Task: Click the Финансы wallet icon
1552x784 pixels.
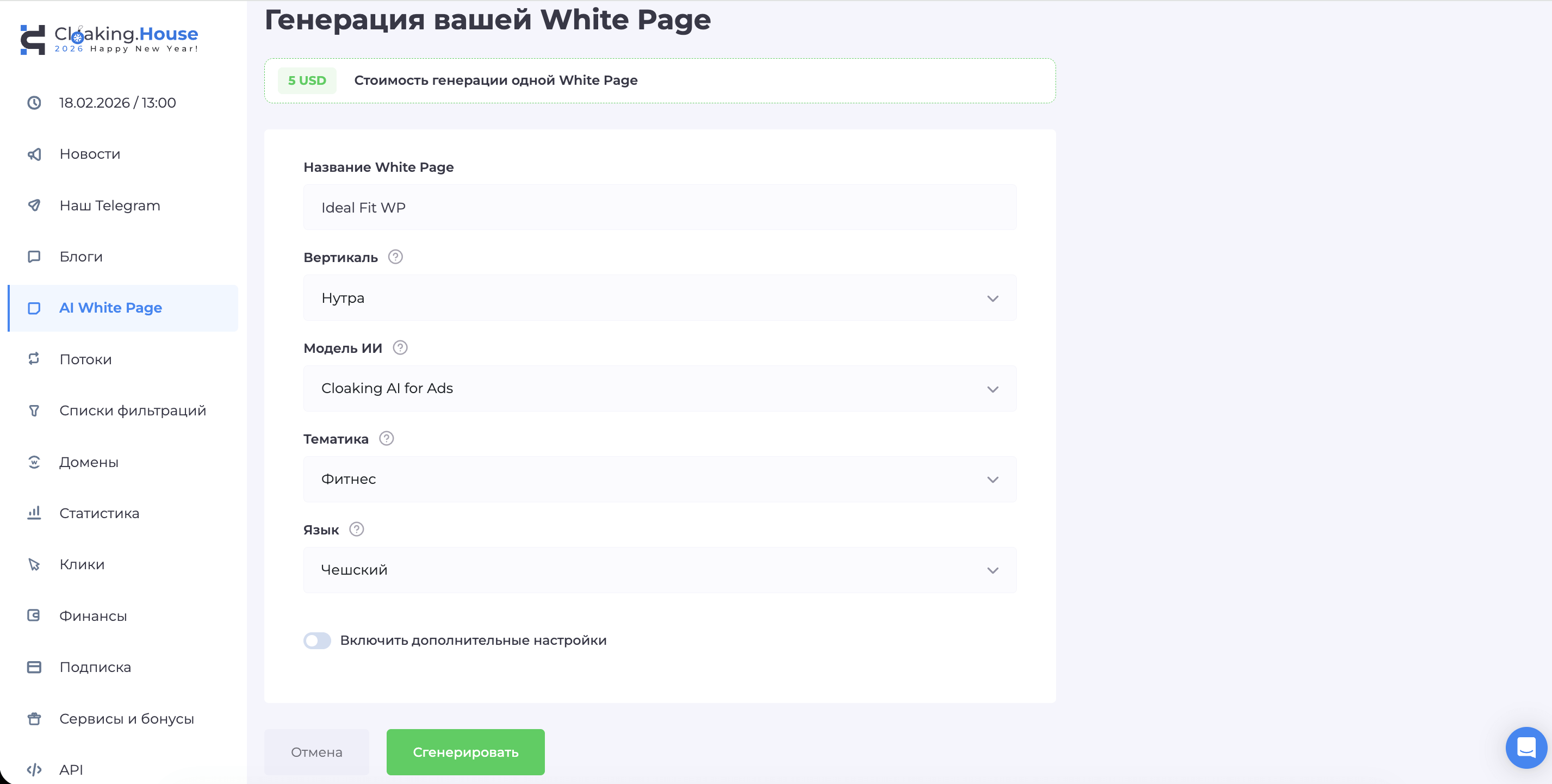Action: click(x=34, y=615)
